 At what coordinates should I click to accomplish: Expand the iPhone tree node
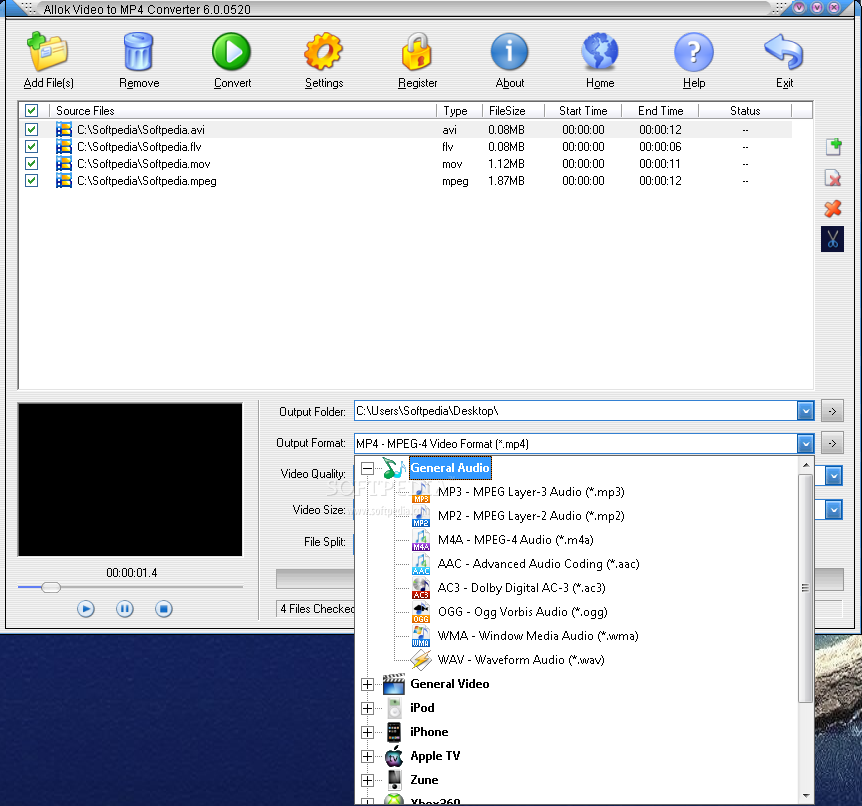(x=367, y=732)
